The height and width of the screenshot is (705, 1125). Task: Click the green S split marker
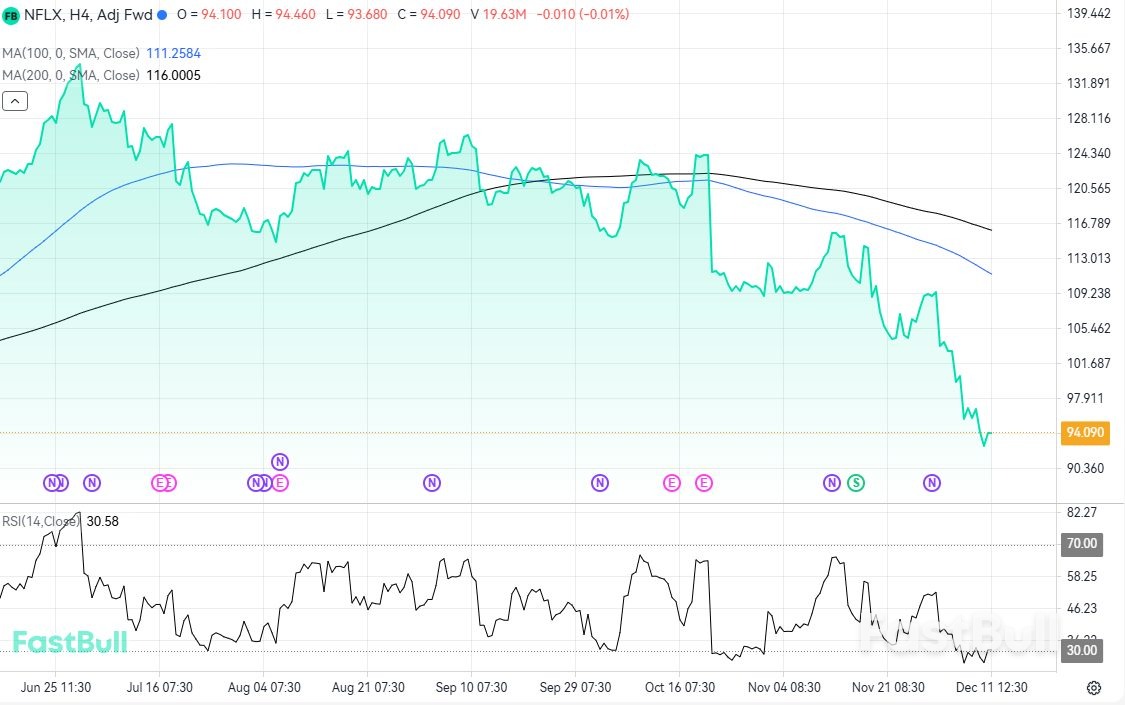coord(856,483)
